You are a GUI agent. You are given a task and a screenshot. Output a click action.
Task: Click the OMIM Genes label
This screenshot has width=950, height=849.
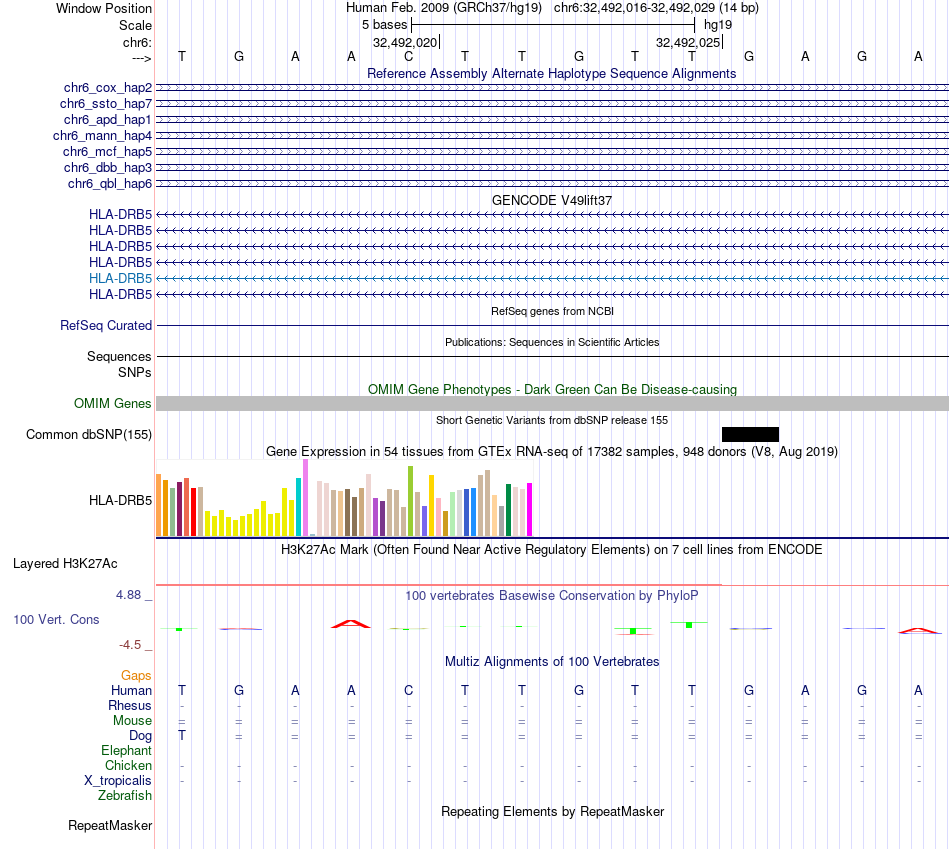pos(113,404)
